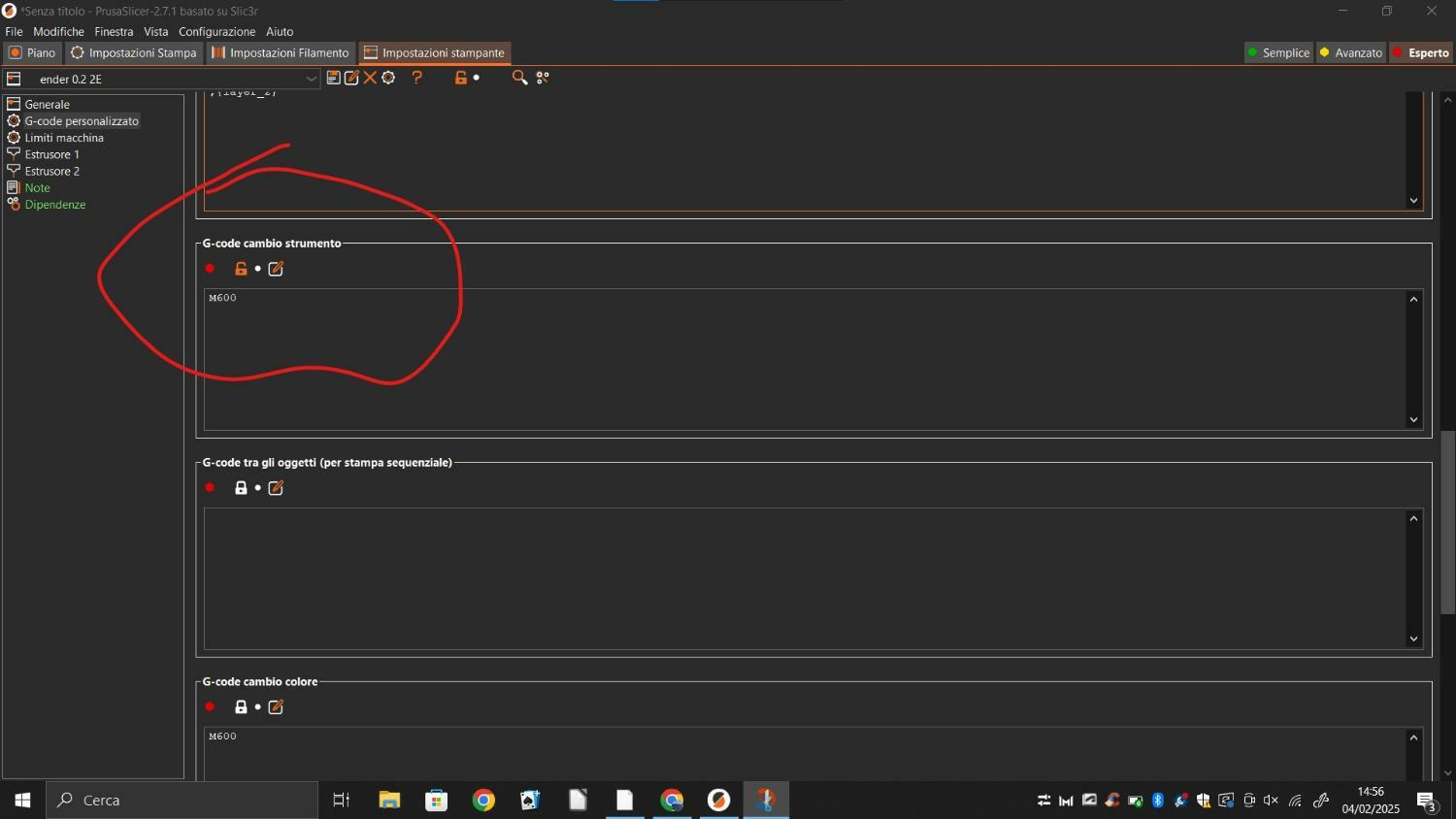Click the Cerca taskbar search box

click(x=182, y=801)
